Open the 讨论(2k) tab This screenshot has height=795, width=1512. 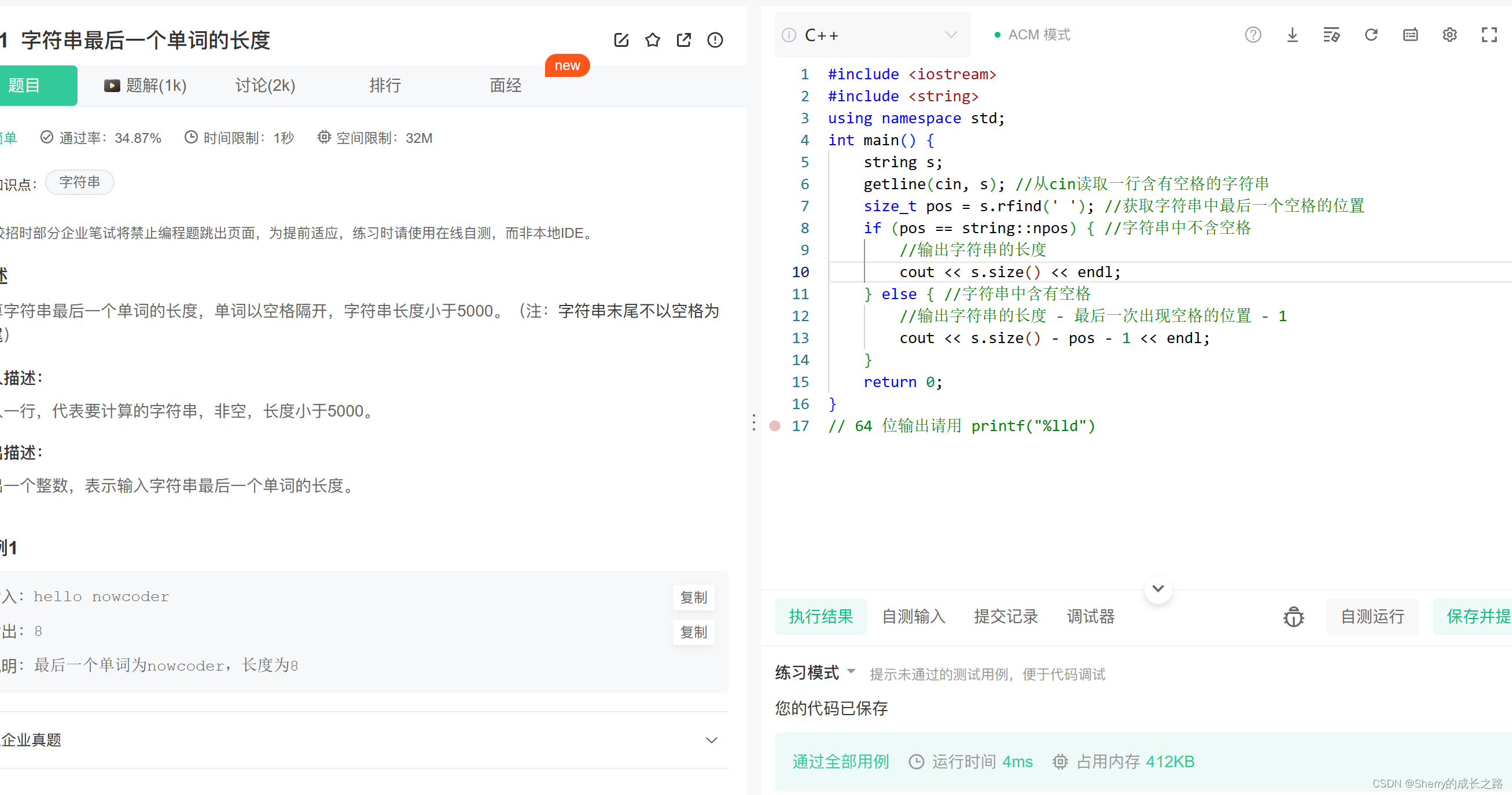[264, 86]
